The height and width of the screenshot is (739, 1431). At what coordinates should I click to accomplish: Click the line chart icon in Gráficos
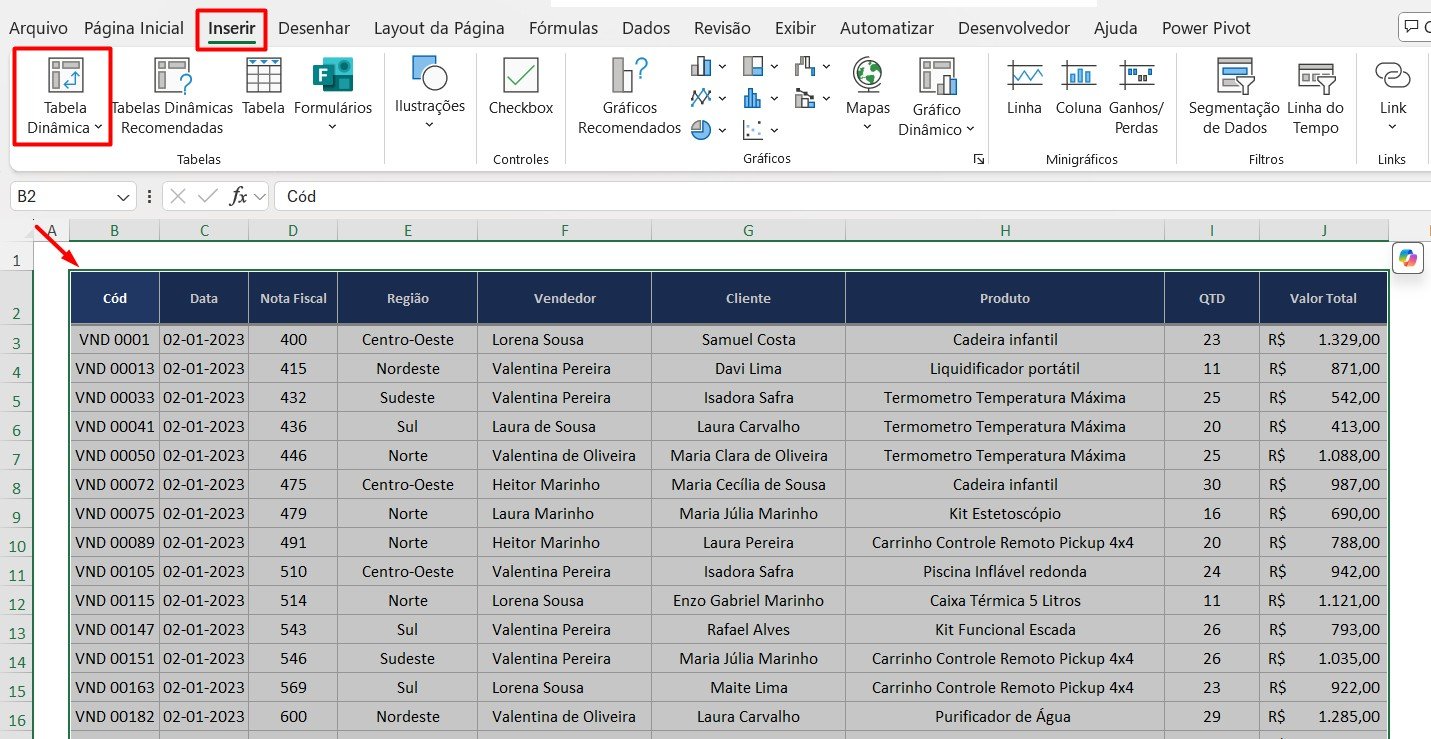701,98
